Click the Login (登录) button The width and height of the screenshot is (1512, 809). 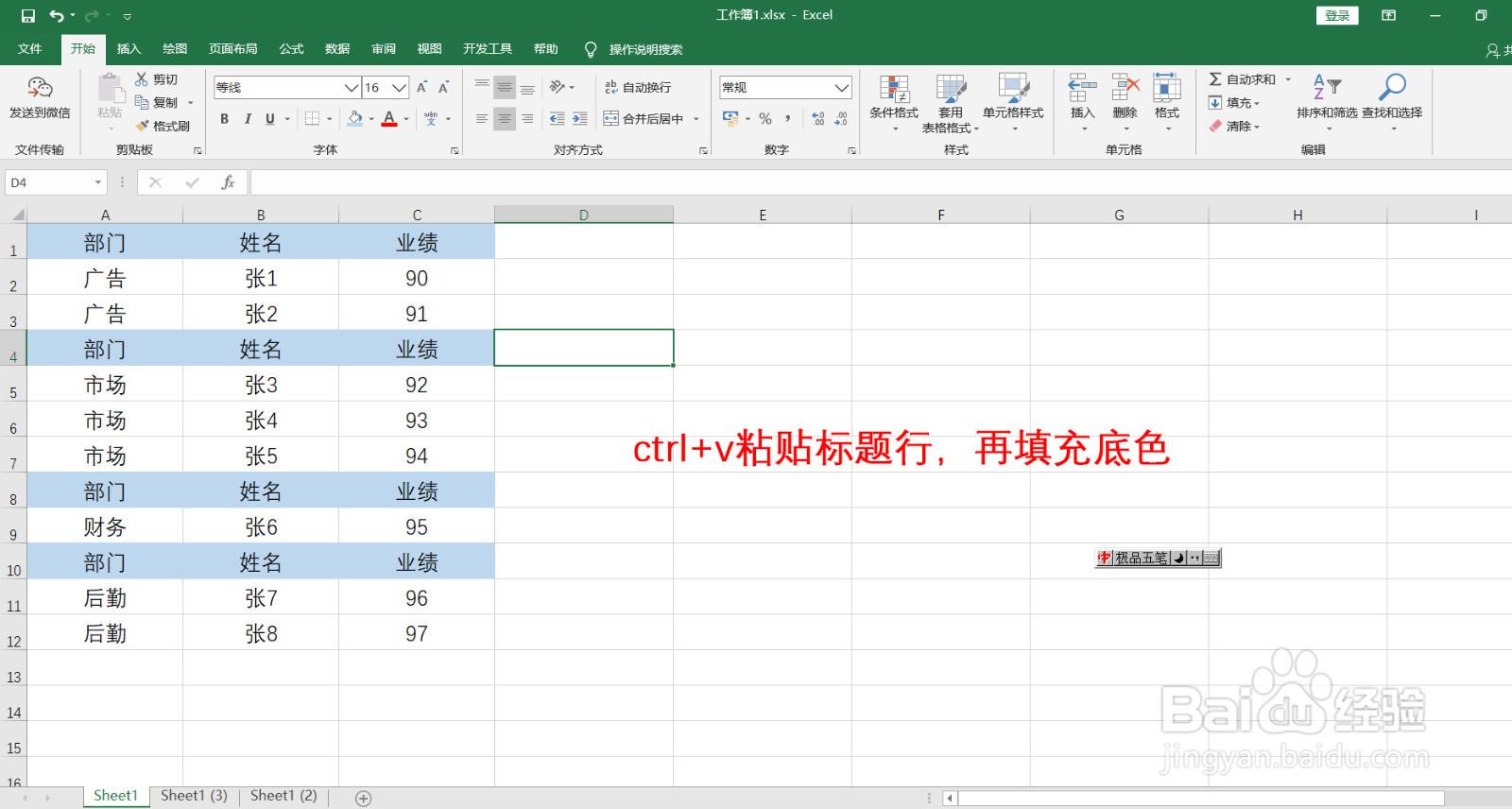(x=1337, y=15)
